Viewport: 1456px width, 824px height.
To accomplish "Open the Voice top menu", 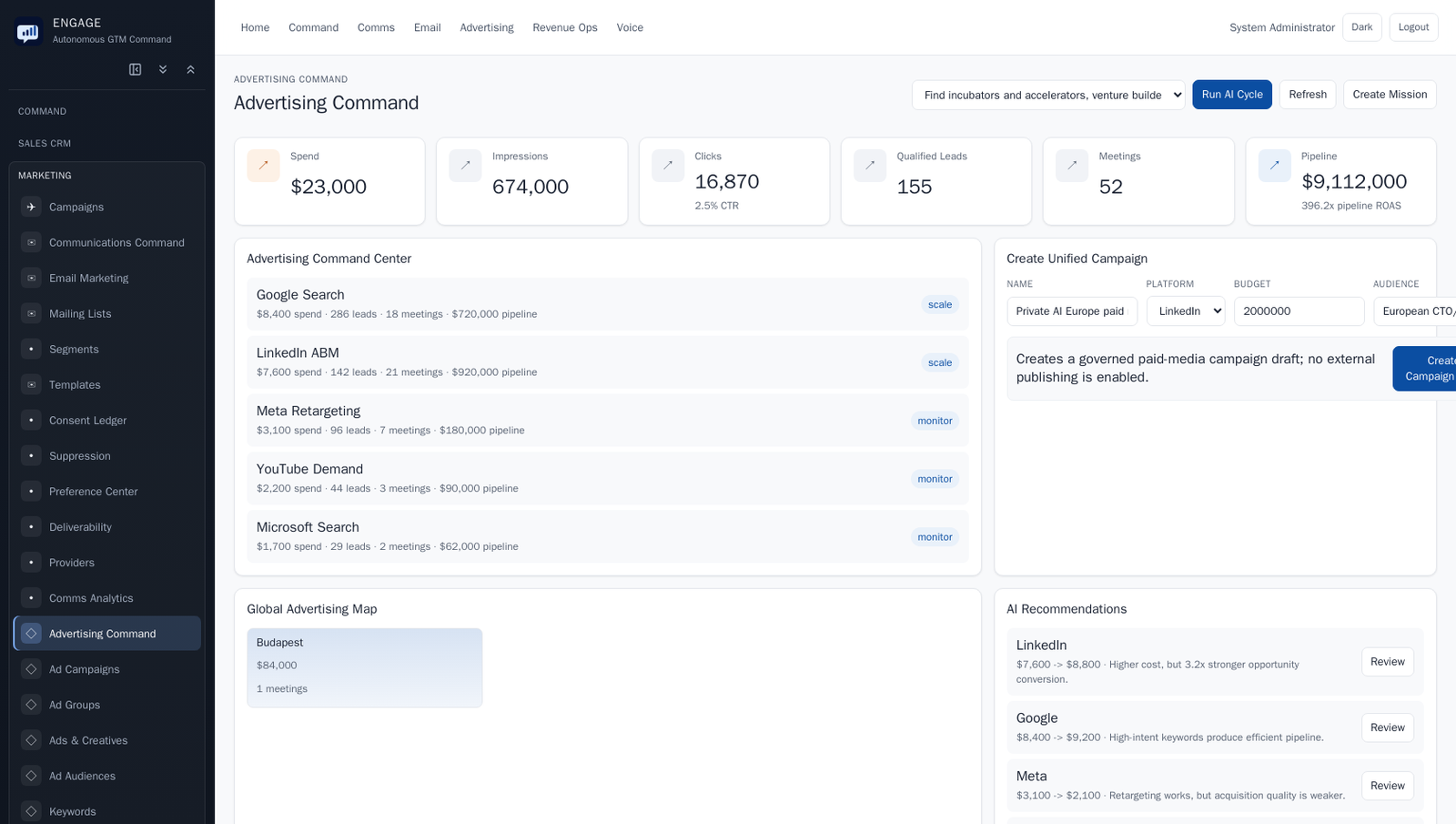I will pos(630,27).
